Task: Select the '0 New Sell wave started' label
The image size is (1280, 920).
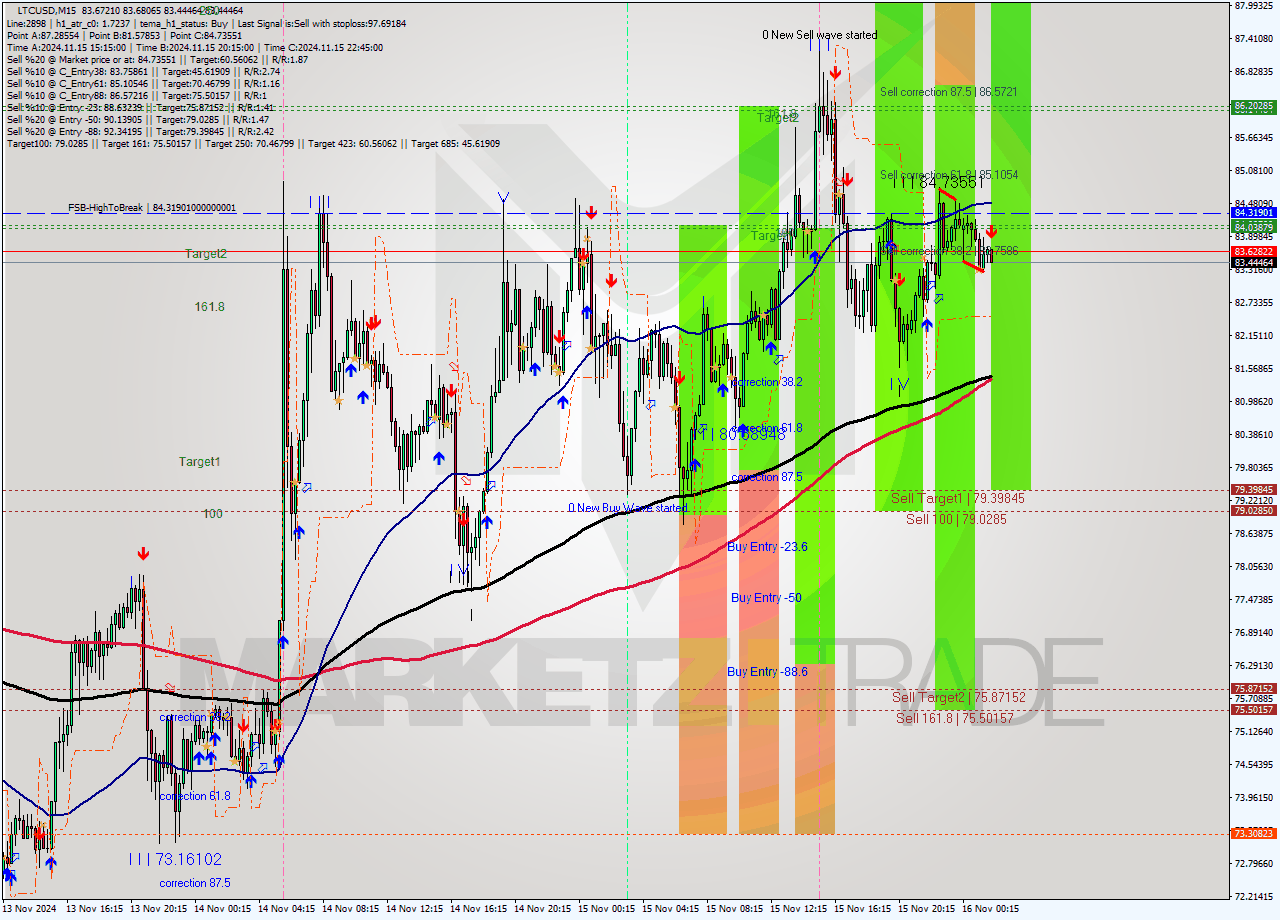Action: 819,35
